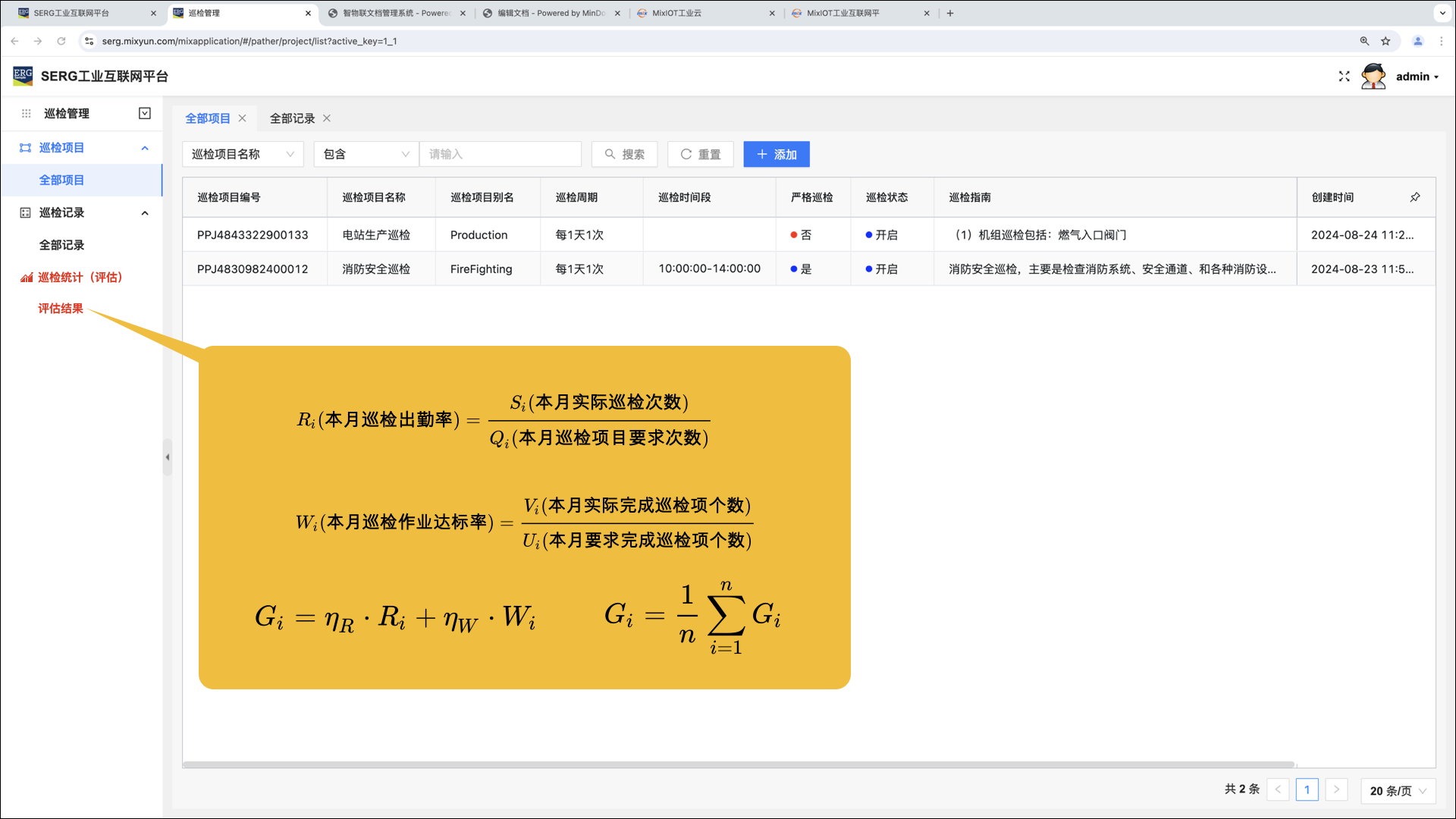Open 评估结果 in the sidebar
Image resolution: width=1456 pixels, height=819 pixels.
click(x=61, y=309)
